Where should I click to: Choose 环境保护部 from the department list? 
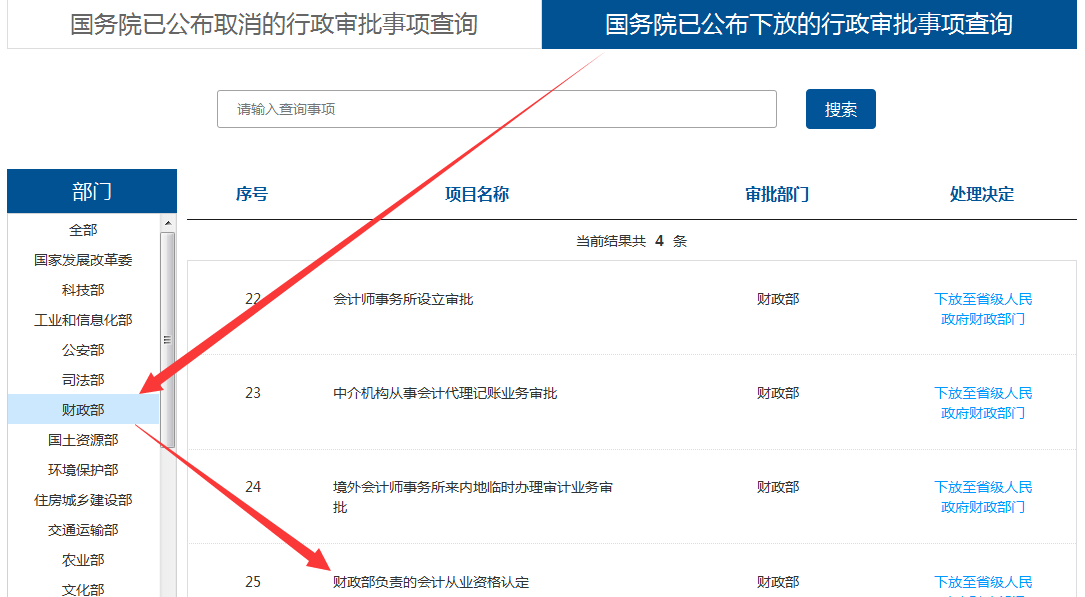pyautogui.click(x=83, y=470)
